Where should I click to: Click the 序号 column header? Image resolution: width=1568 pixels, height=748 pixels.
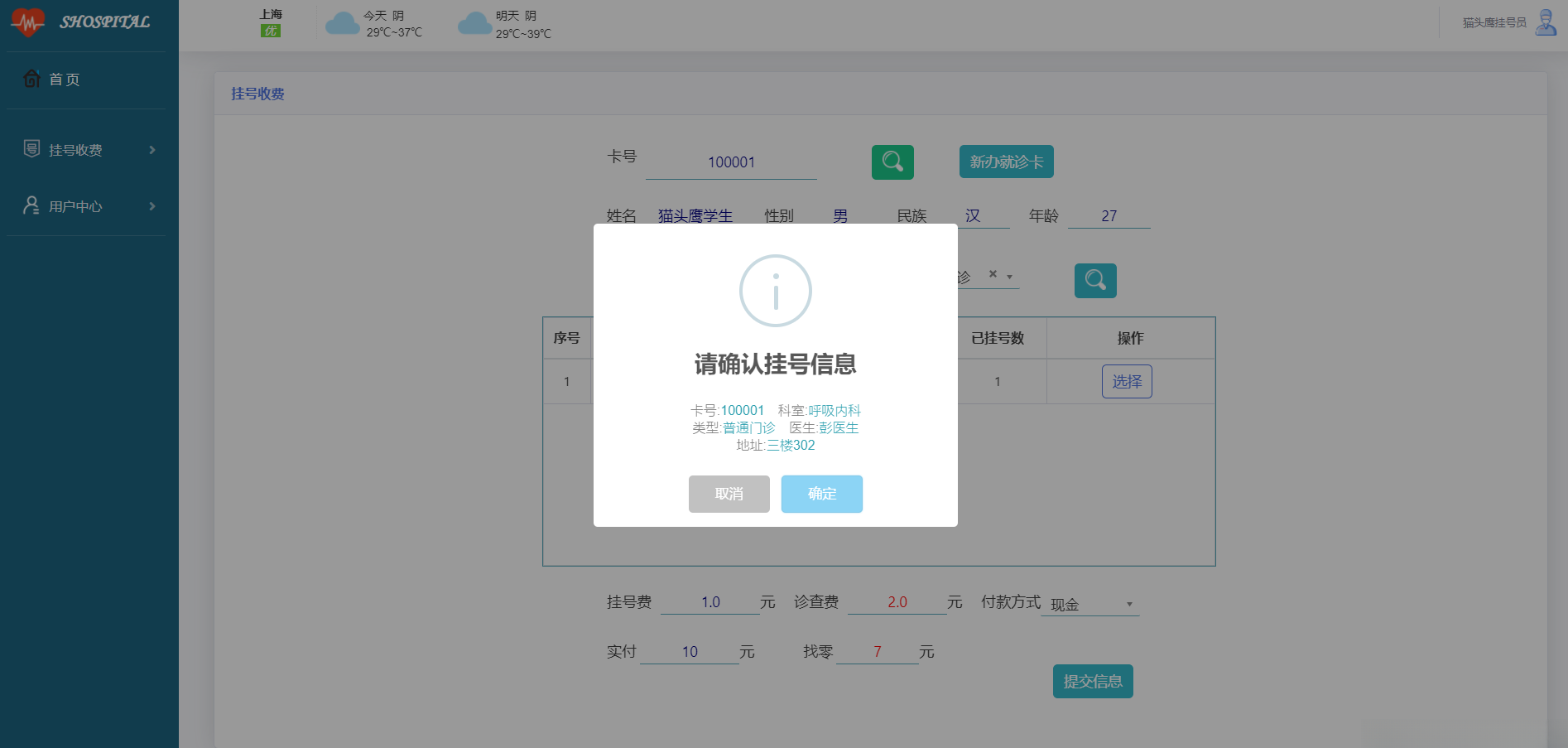566,338
